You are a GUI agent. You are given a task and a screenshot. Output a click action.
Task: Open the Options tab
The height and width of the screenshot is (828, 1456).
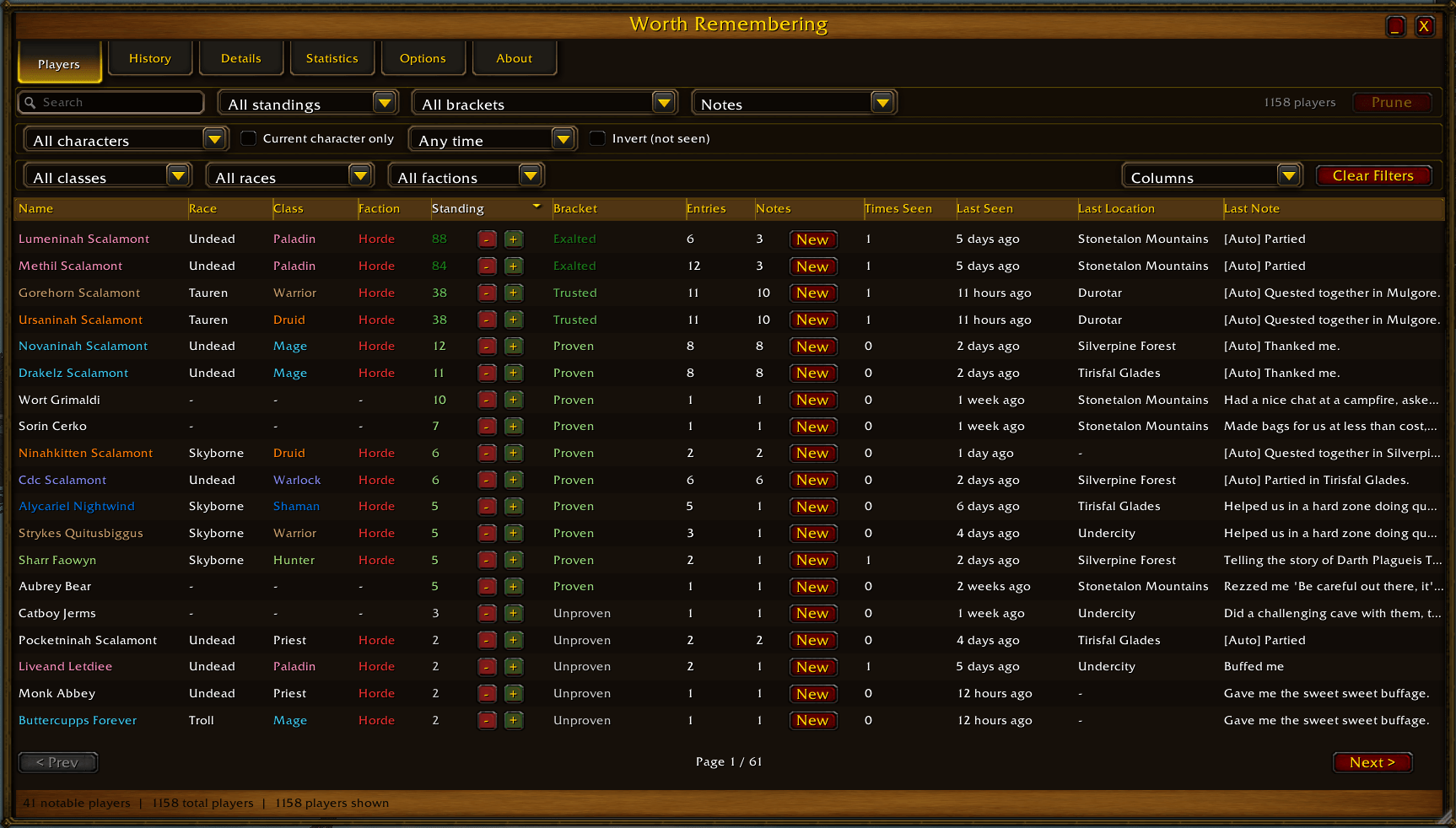coord(423,58)
